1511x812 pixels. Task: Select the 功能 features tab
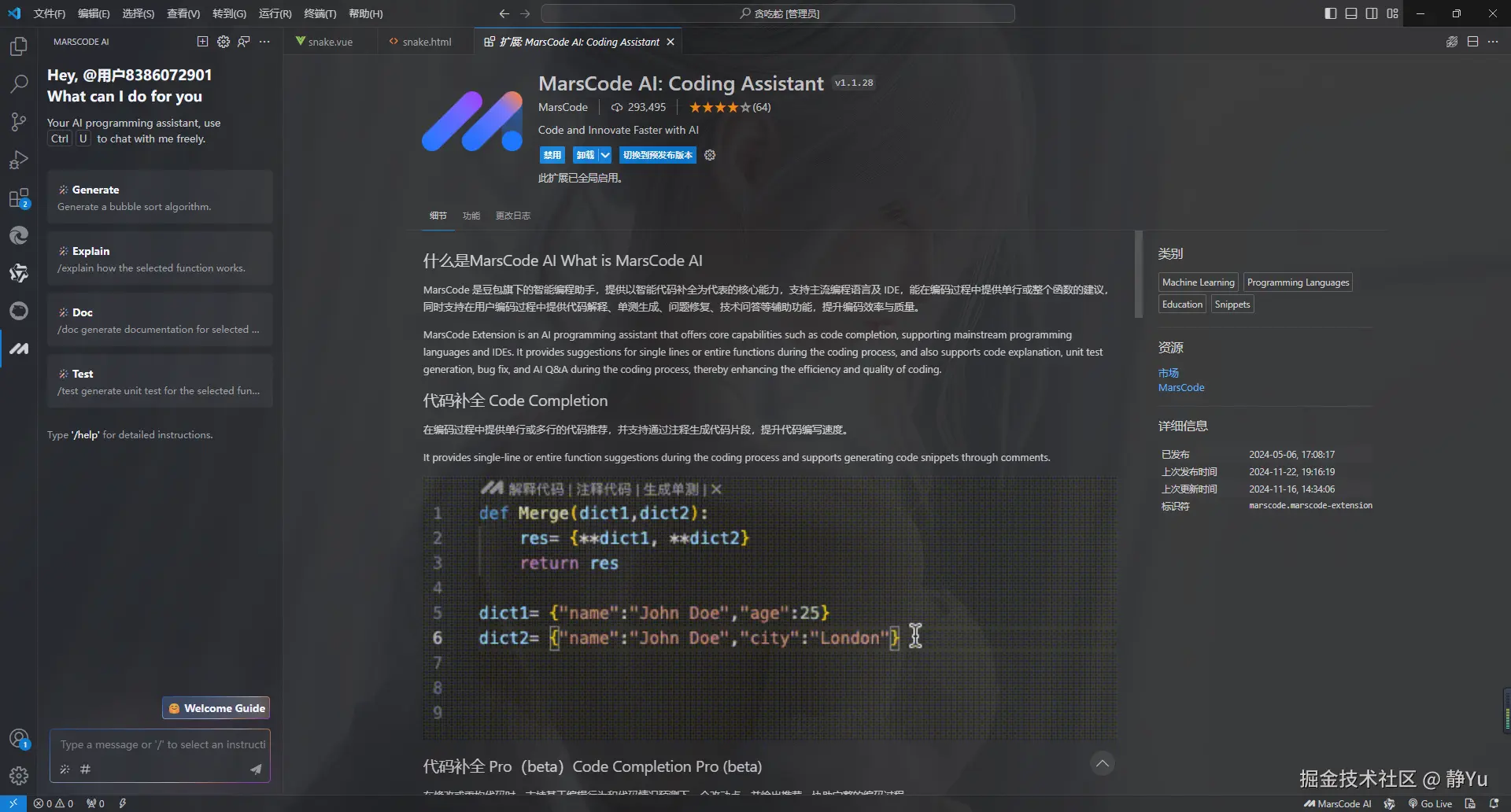[x=471, y=216]
